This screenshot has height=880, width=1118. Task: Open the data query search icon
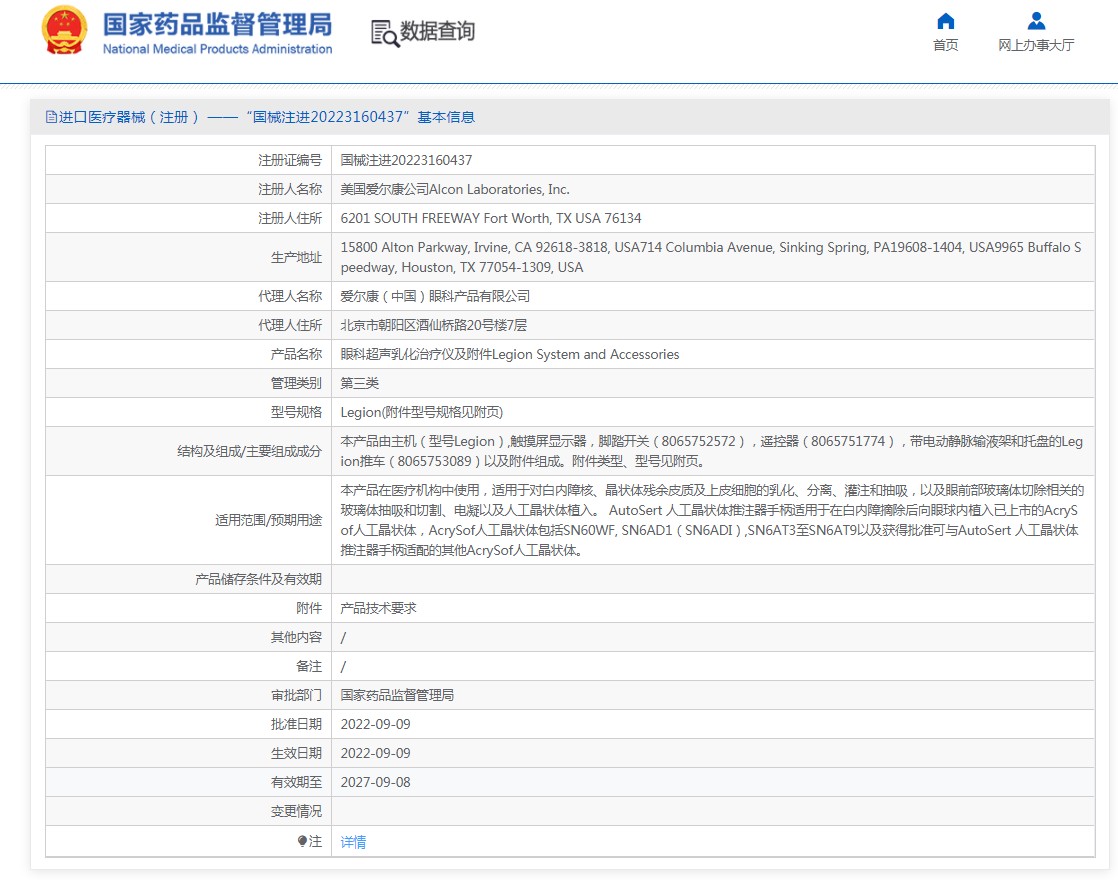pyautogui.click(x=384, y=33)
